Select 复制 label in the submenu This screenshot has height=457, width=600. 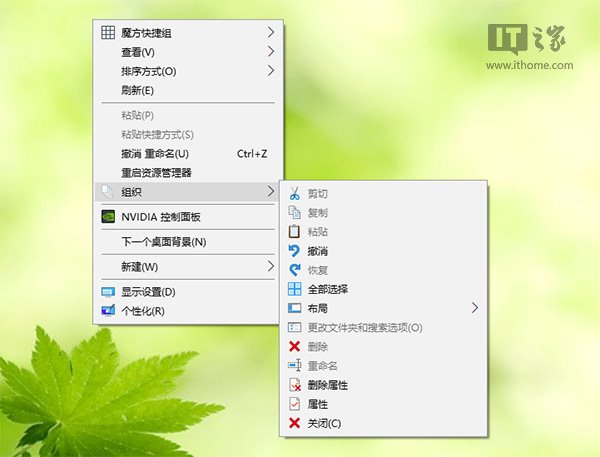[x=318, y=213]
